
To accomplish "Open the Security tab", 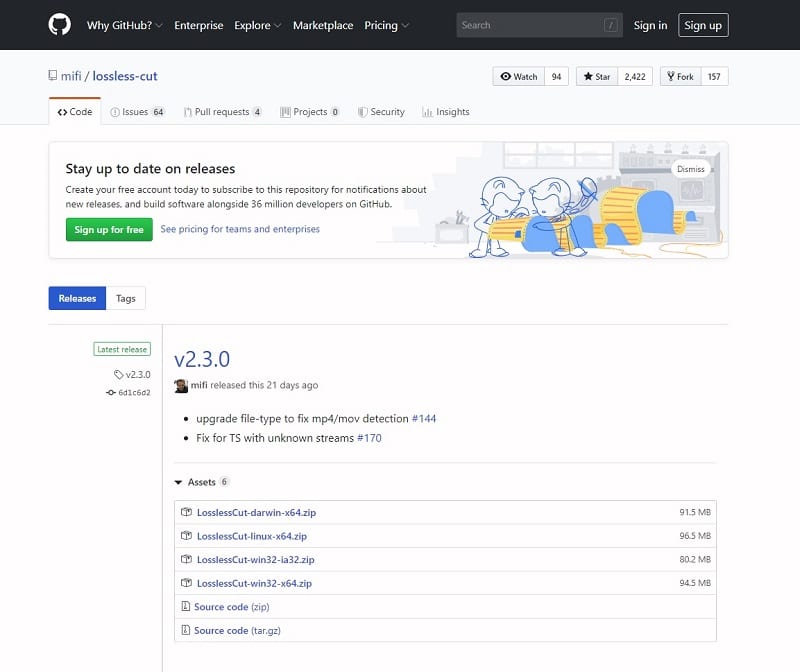I will click(x=381, y=112).
